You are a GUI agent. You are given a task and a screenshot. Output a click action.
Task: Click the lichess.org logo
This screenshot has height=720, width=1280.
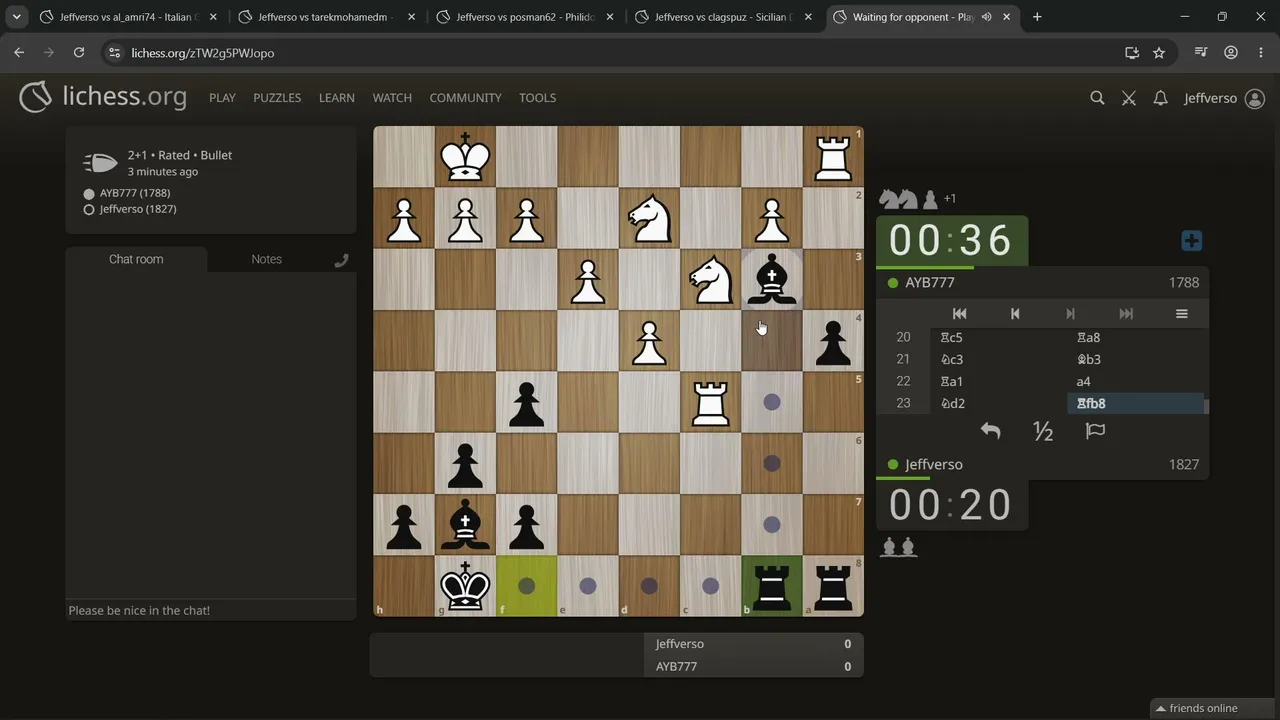click(103, 97)
